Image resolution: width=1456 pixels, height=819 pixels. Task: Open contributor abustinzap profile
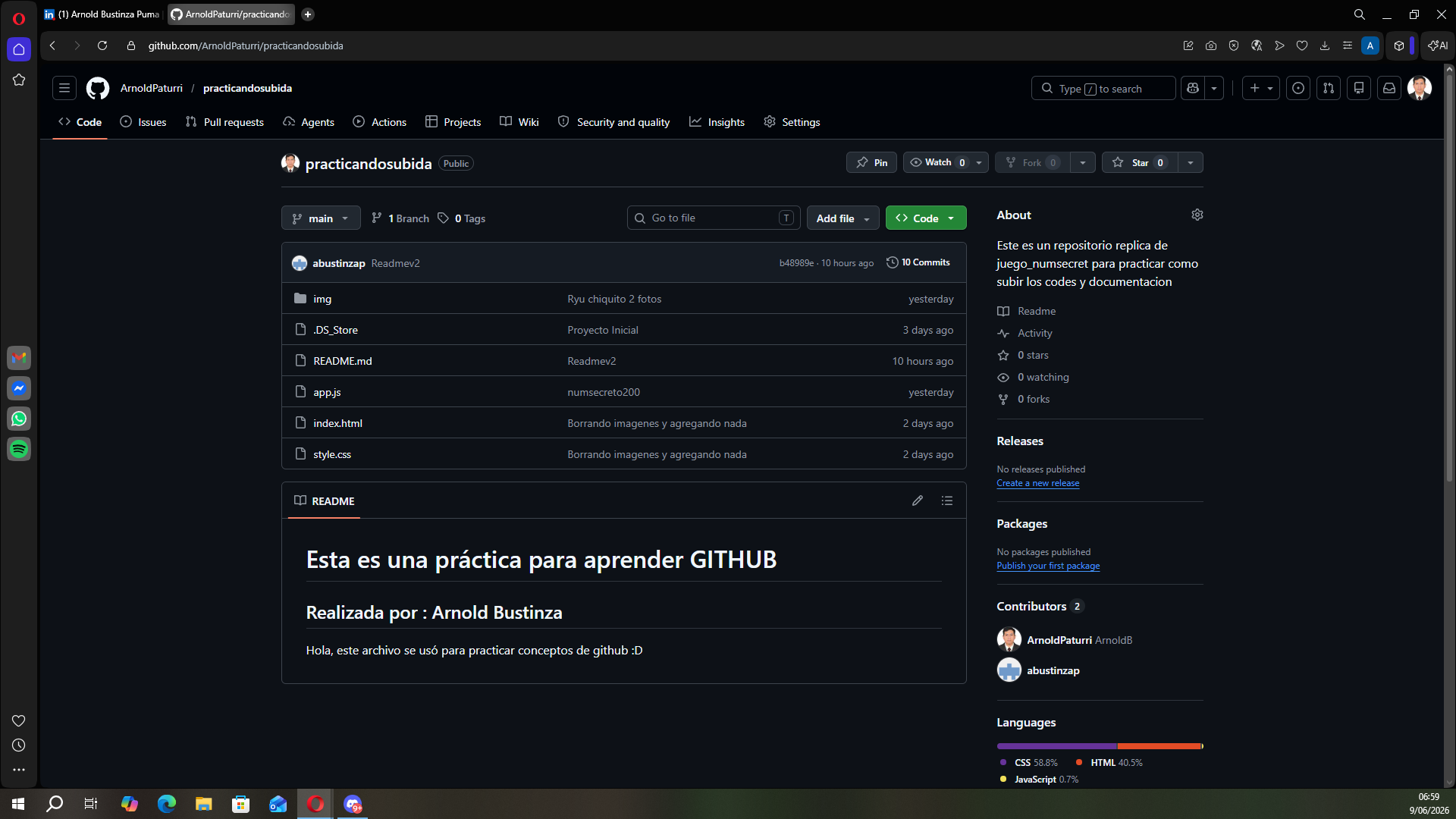coord(1053,670)
